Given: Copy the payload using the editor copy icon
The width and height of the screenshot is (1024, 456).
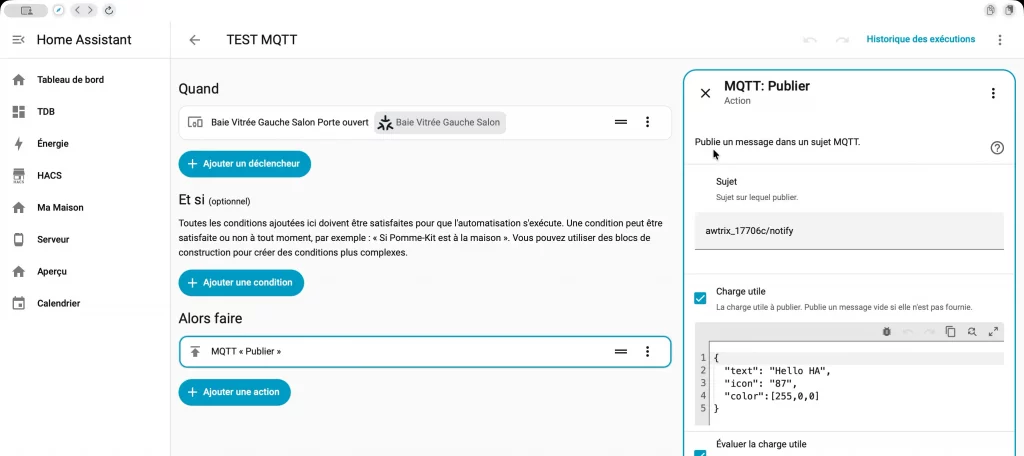Looking at the screenshot, I should pyautogui.click(x=951, y=332).
